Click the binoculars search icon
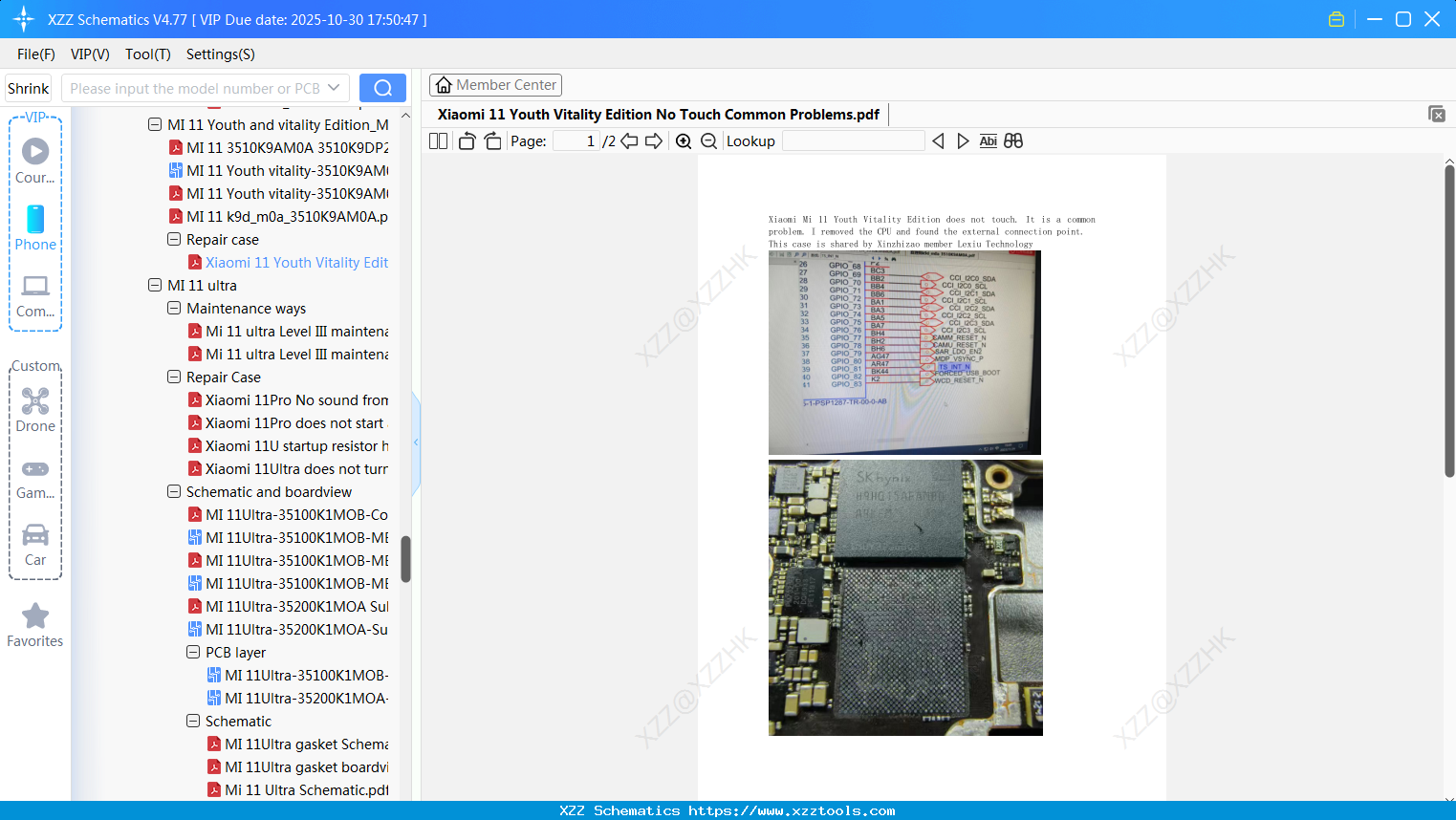This screenshot has width=1456, height=820. (1013, 140)
